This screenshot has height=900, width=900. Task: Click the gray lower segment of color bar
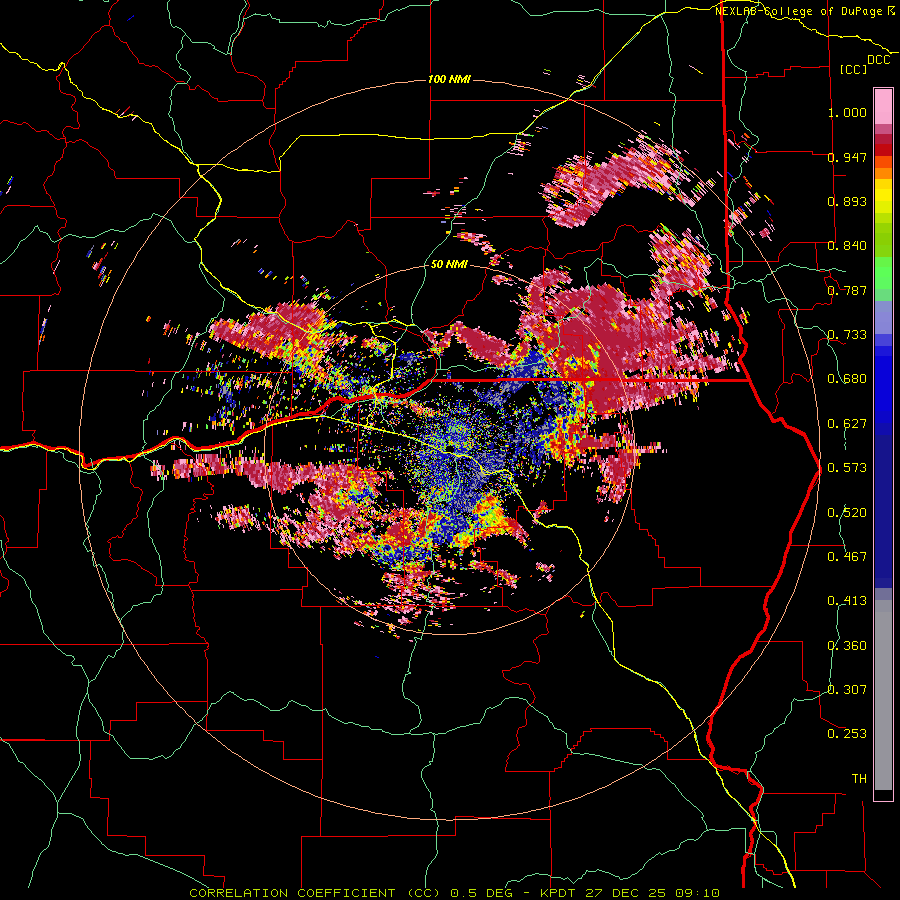pyautogui.click(x=883, y=695)
